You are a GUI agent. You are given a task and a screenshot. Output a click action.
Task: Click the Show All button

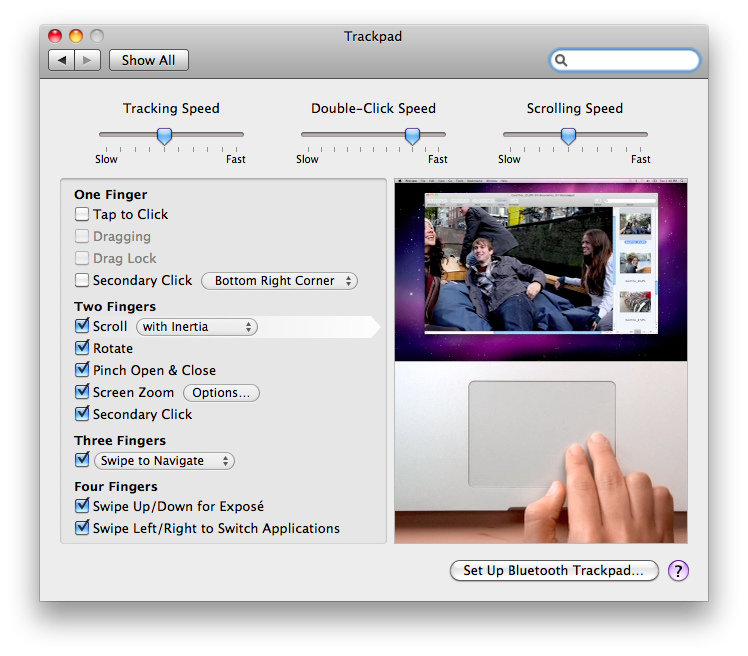(148, 60)
